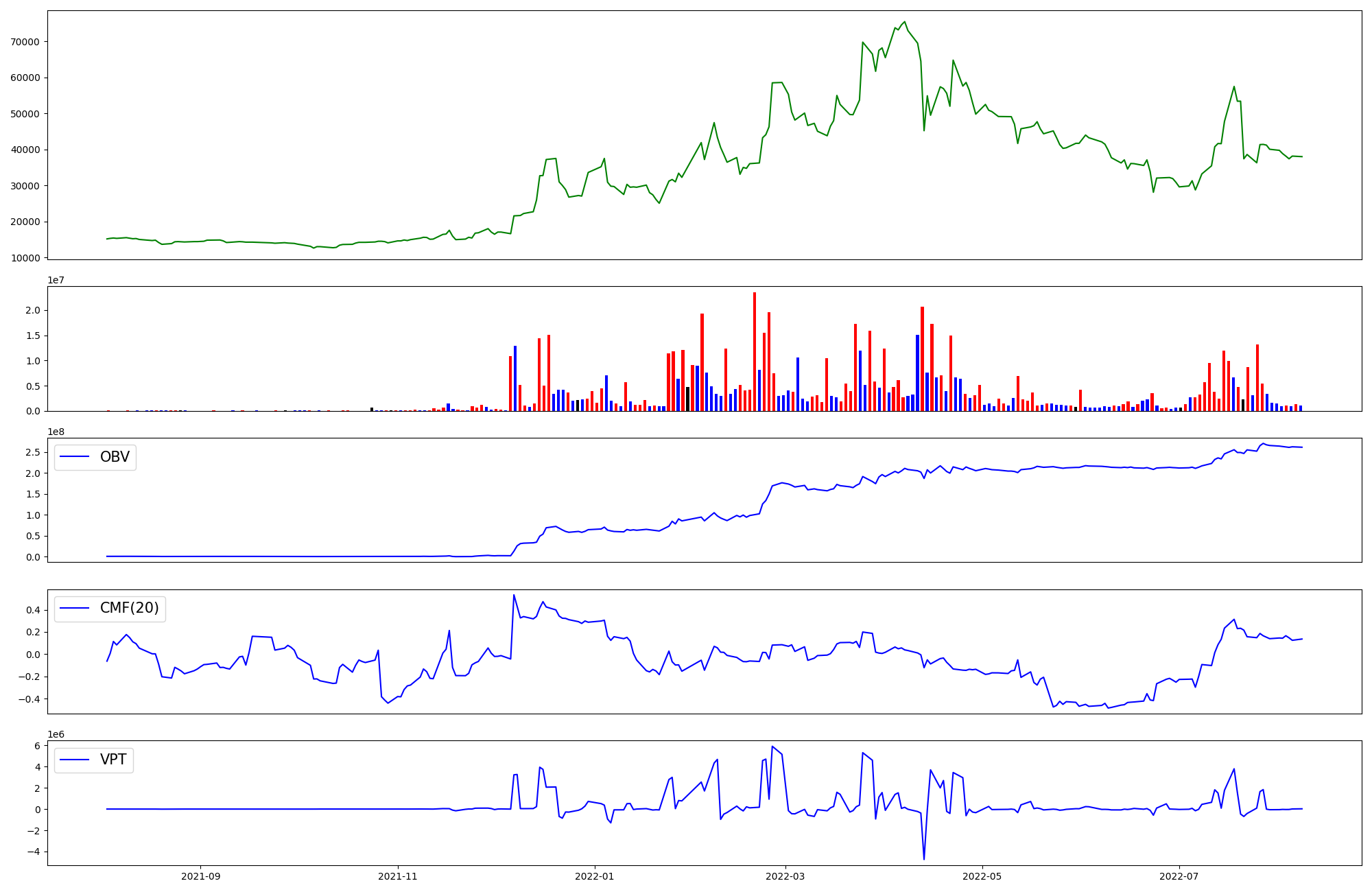Click the CMF(20) legend label
Image resolution: width=1372 pixels, height=892 pixels.
(129, 608)
